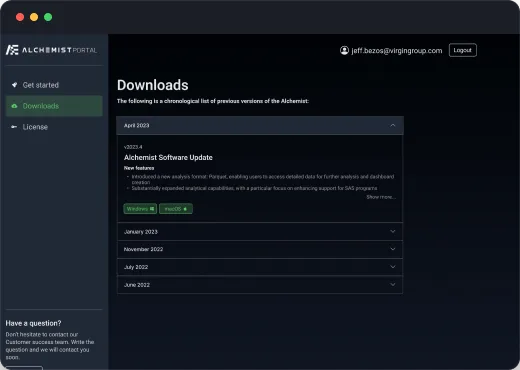Expand the November 2022 chevron
This screenshot has height=370, width=520.
[x=393, y=249]
